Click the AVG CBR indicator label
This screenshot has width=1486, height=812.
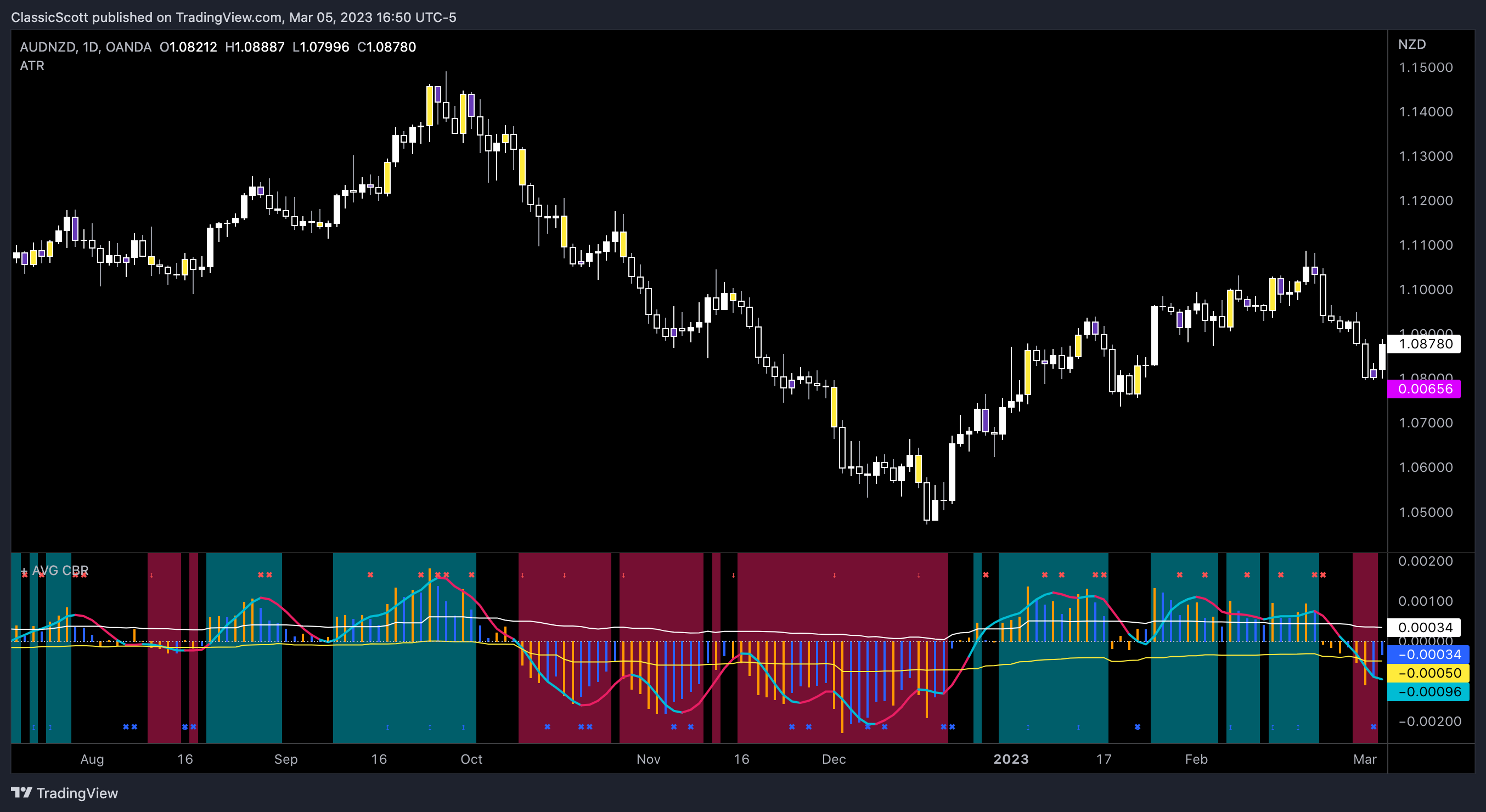pyautogui.click(x=60, y=571)
